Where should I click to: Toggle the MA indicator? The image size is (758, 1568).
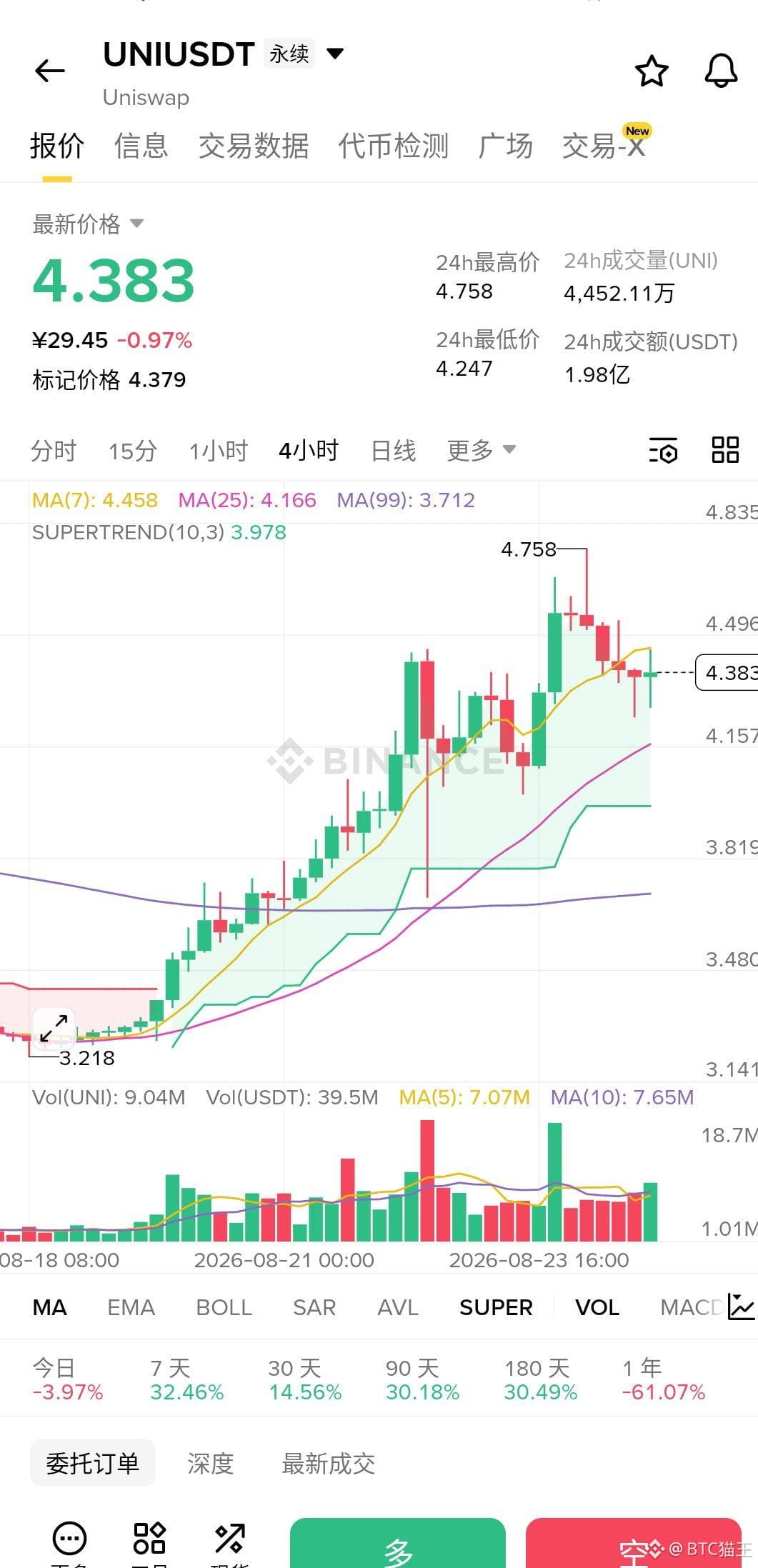coord(49,1307)
